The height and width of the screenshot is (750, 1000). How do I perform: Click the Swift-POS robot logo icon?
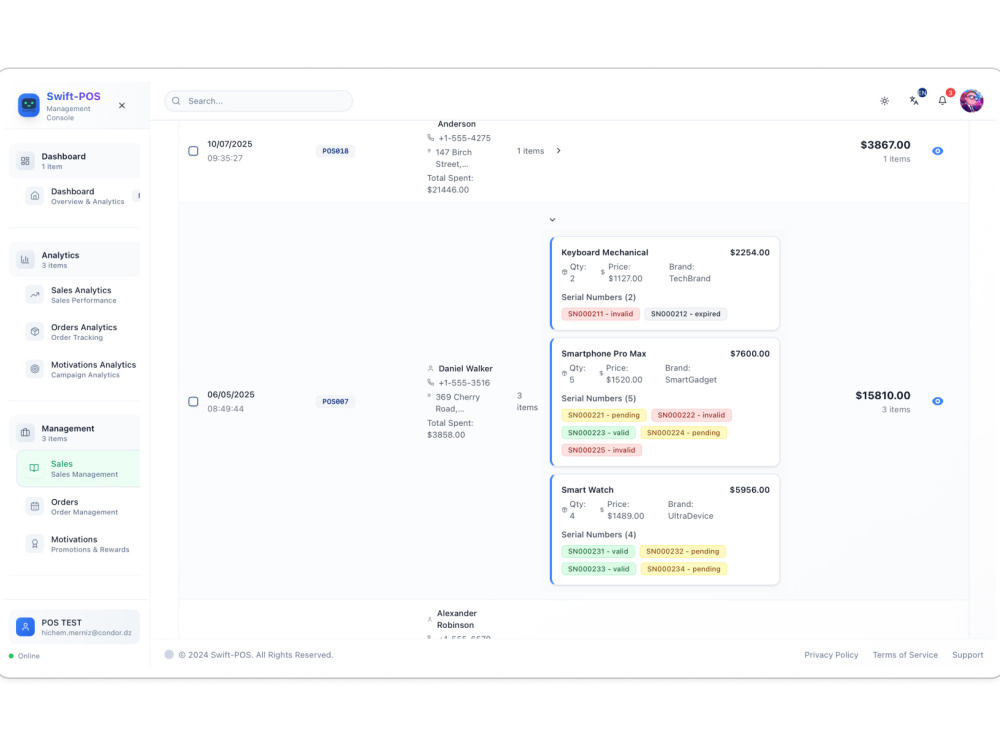pyautogui.click(x=29, y=105)
